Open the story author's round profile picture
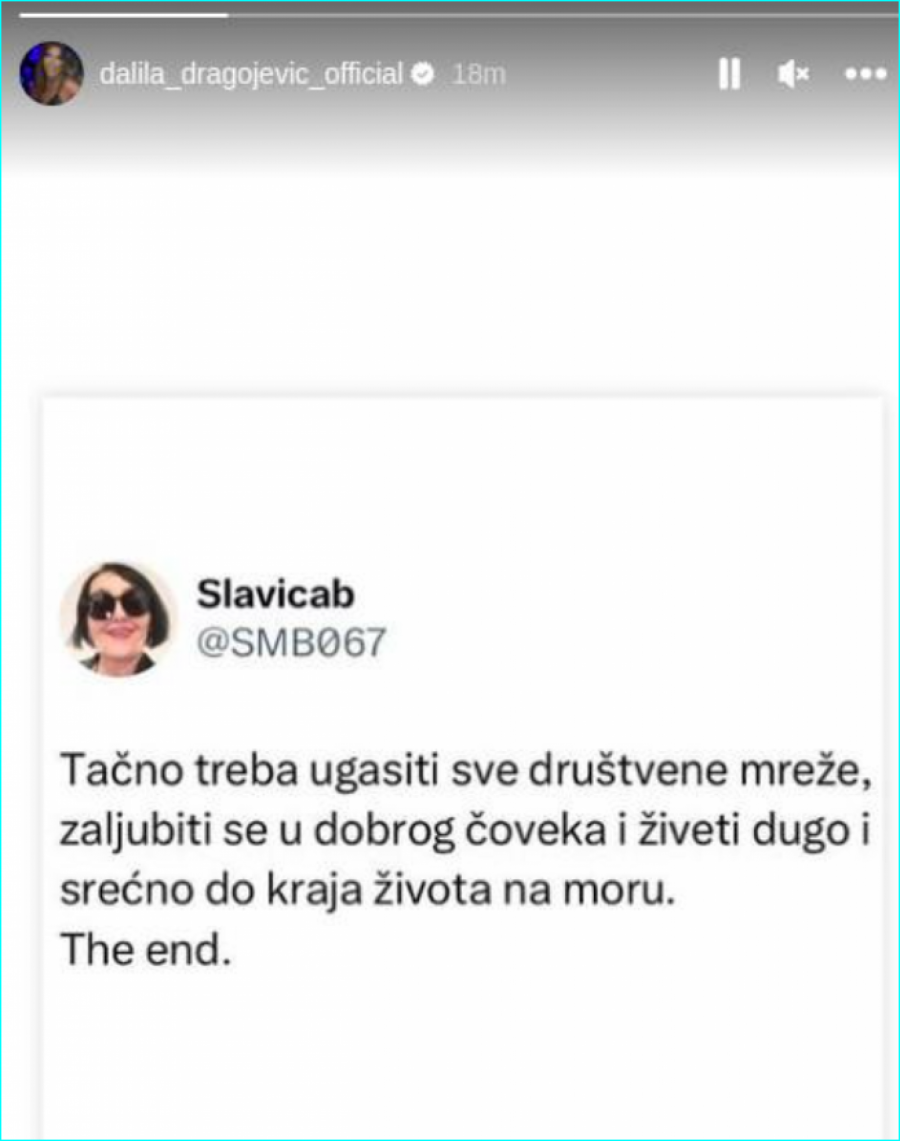 tap(51, 73)
